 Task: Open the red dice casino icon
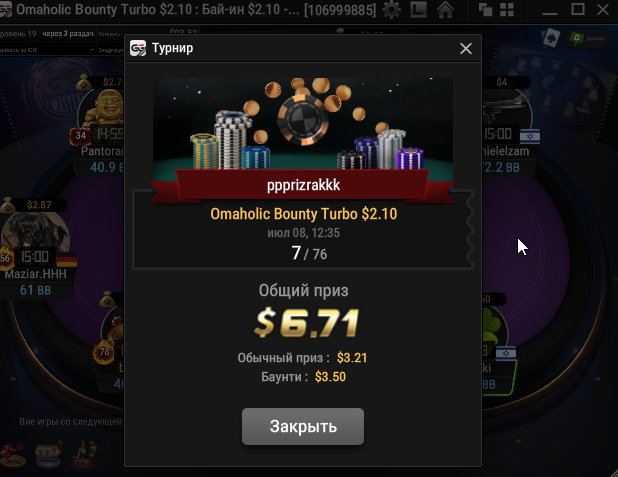pos(13,453)
